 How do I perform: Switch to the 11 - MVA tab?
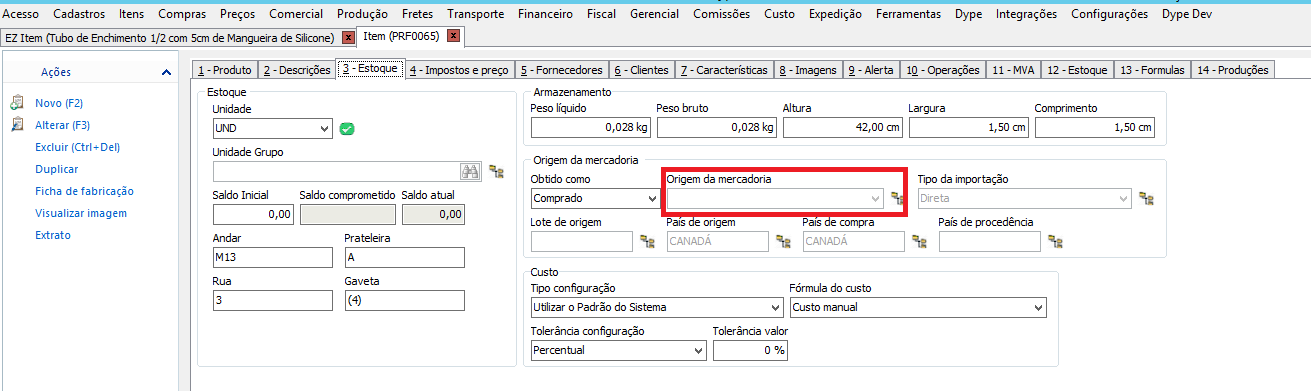point(1013,70)
